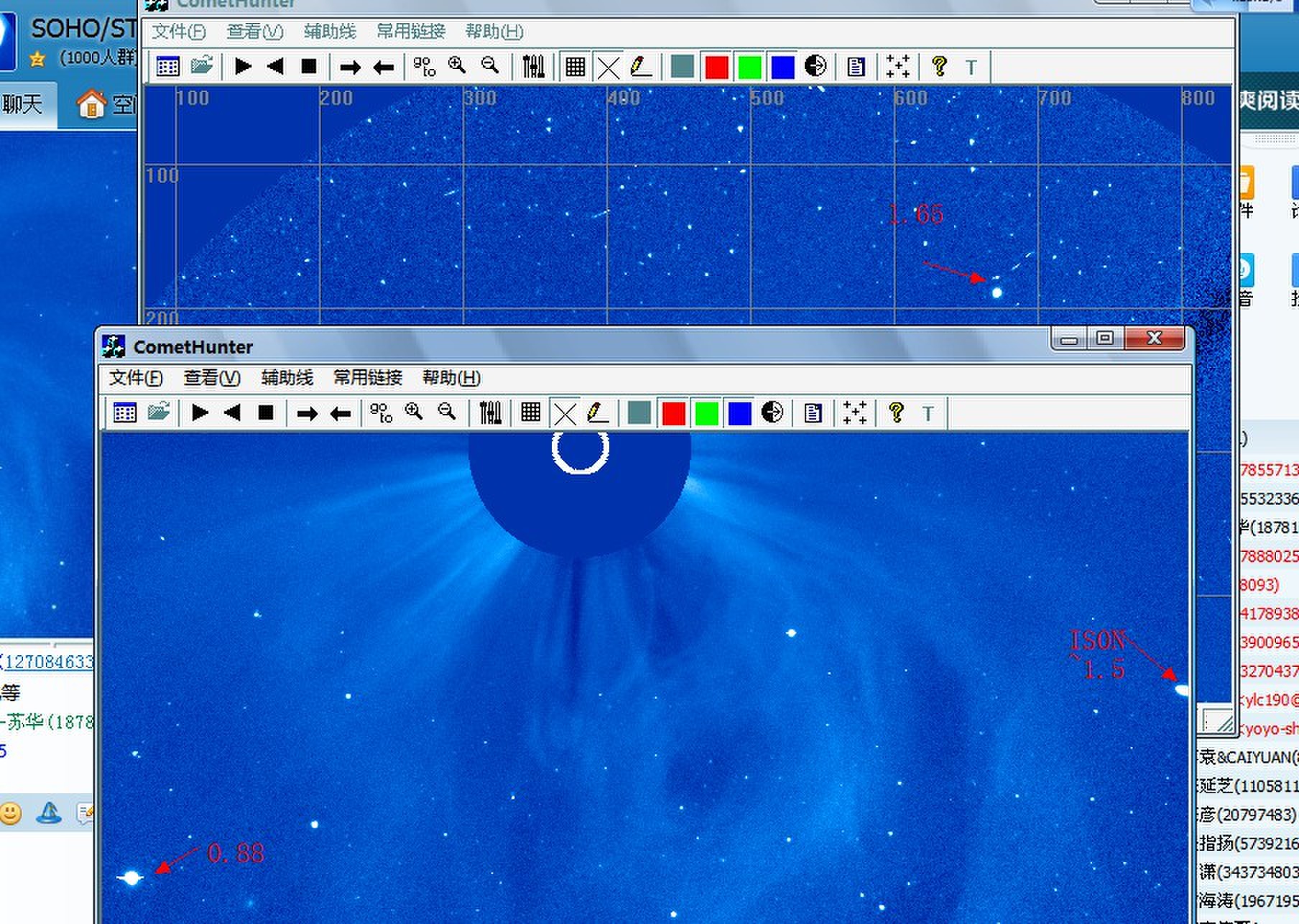Open the adjustment sliders tool in back CometHunter
This screenshot has height=924, width=1299.
click(533, 67)
